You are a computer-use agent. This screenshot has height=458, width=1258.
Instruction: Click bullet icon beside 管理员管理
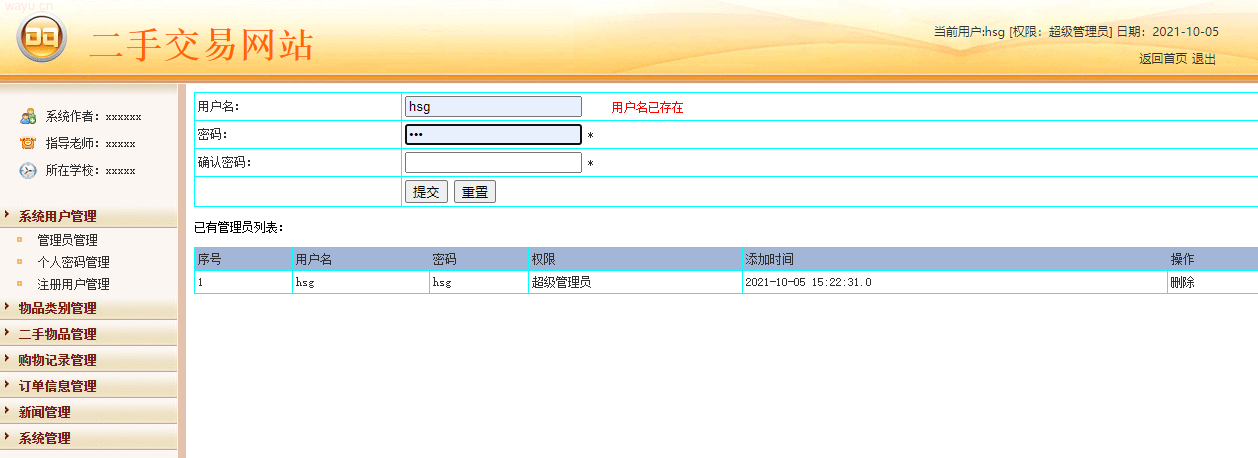(x=19, y=240)
